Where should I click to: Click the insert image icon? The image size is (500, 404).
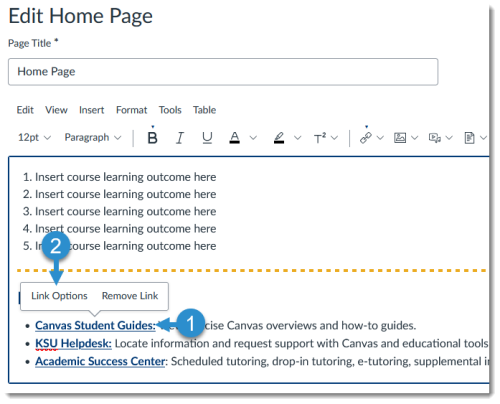coord(400,137)
